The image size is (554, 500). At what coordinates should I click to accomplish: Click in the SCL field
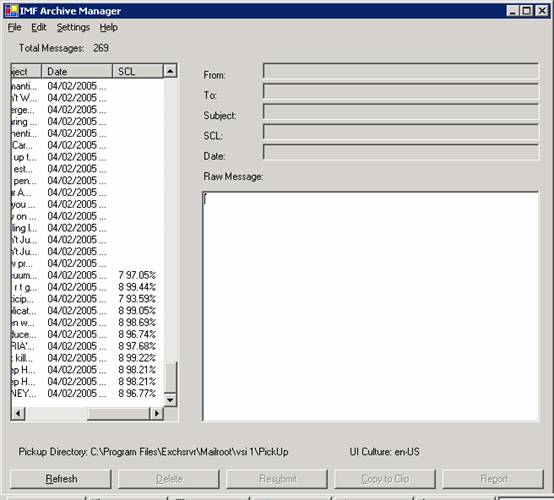pyautogui.click(x=401, y=131)
